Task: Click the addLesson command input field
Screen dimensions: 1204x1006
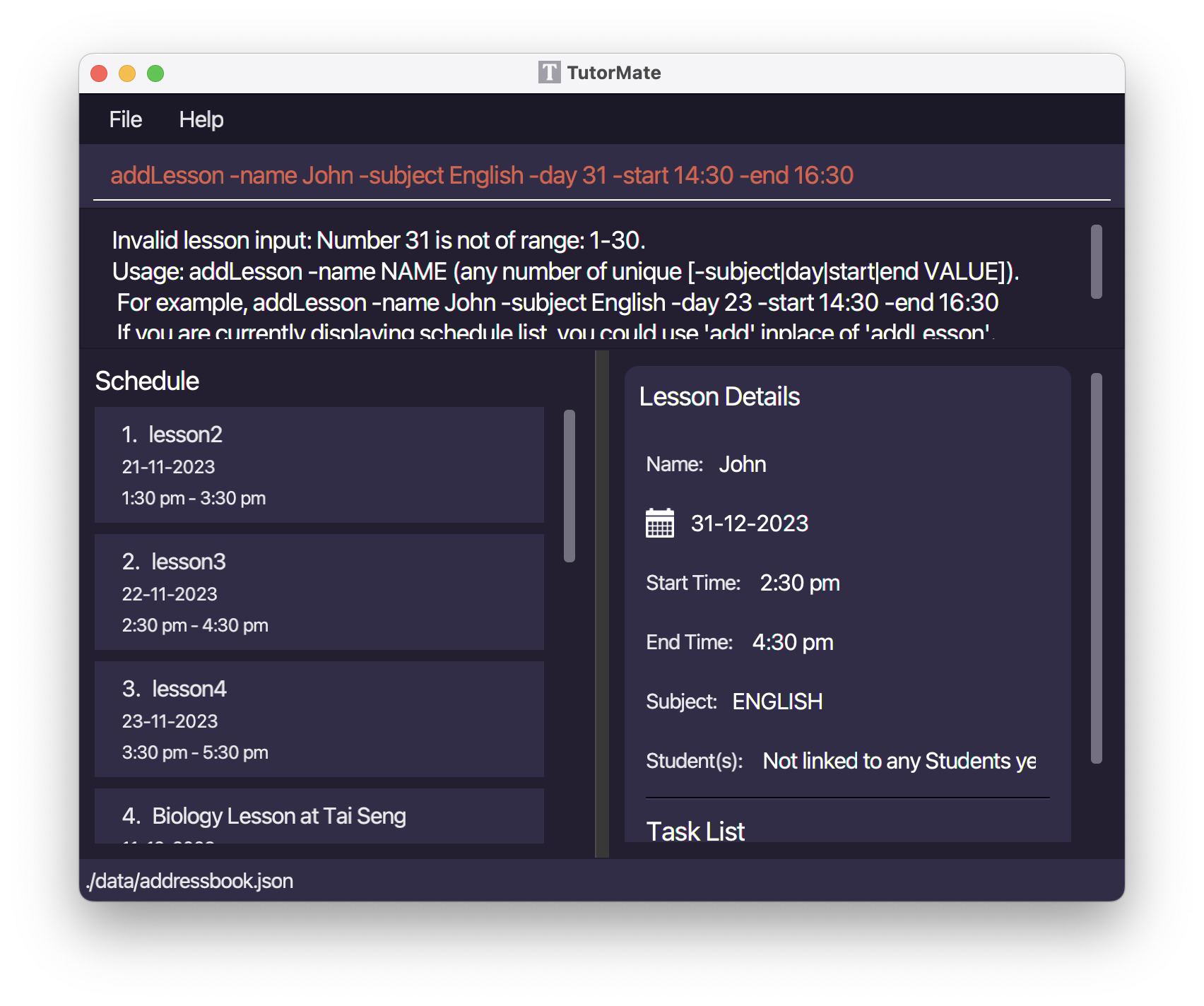Action: point(602,176)
